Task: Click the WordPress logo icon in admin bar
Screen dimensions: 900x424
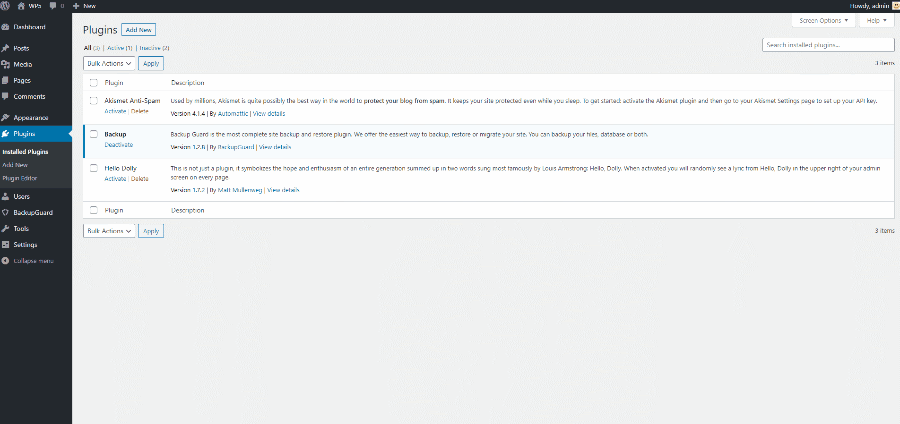Action: [x=5, y=6]
